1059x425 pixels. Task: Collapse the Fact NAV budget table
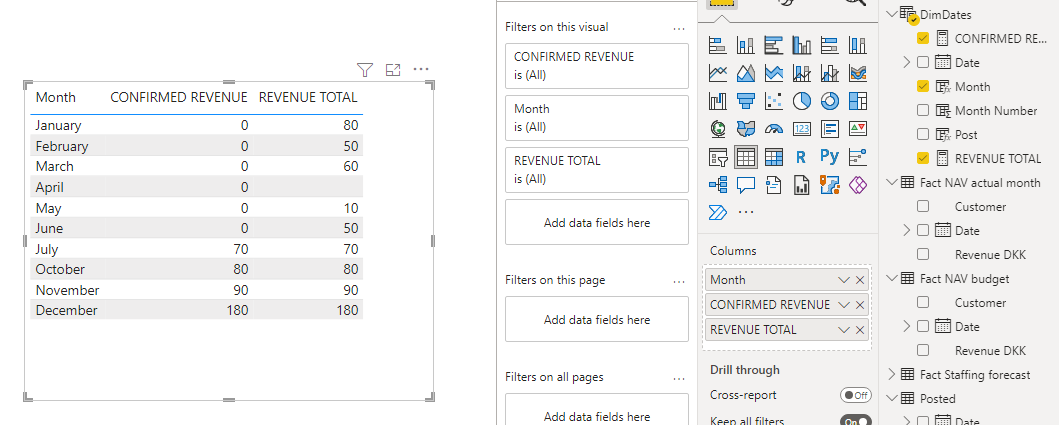coord(892,278)
